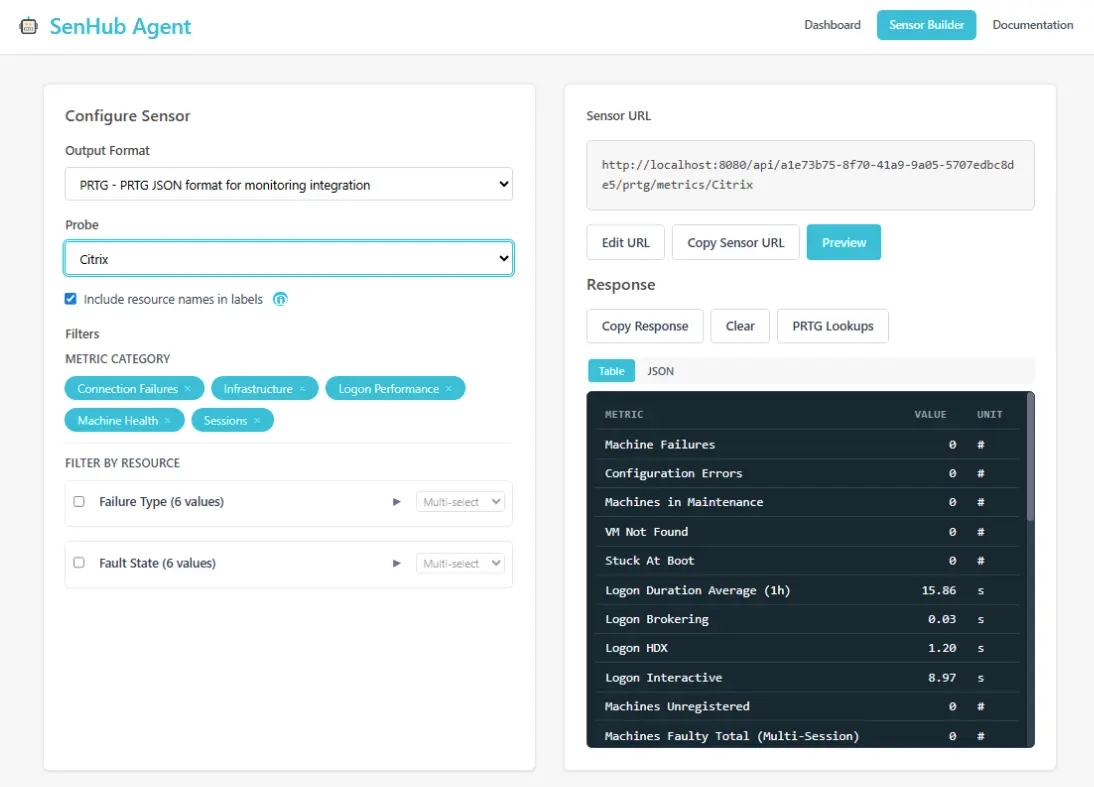Image resolution: width=1094 pixels, height=787 pixels.
Task: Open Fault State Multi-select dropdown
Action: coord(460,563)
